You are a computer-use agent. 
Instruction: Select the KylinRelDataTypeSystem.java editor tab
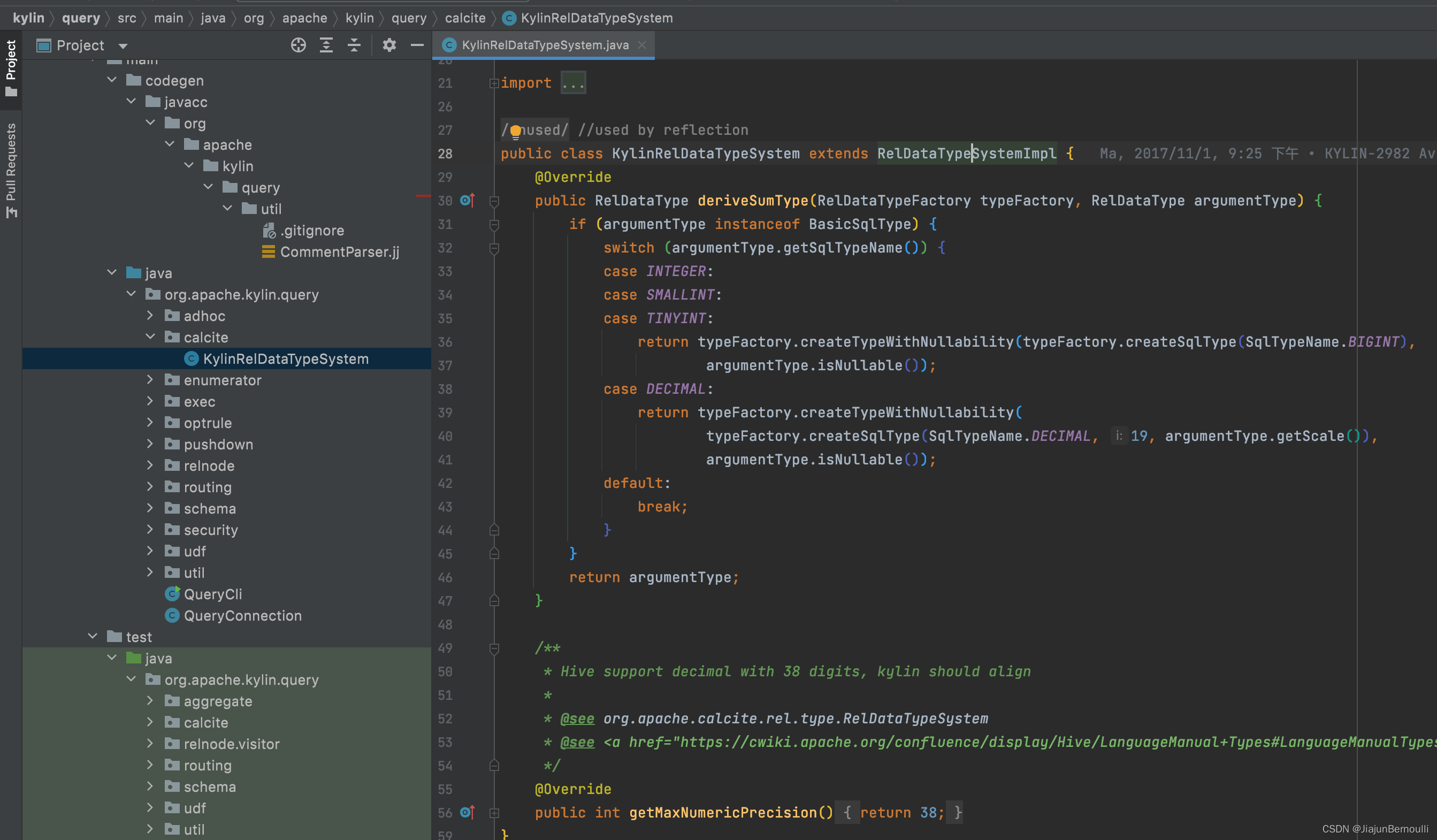pyautogui.click(x=545, y=45)
